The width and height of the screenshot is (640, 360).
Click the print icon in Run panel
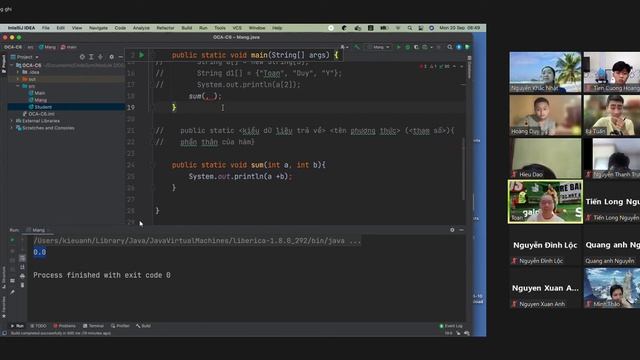[x=22, y=276]
